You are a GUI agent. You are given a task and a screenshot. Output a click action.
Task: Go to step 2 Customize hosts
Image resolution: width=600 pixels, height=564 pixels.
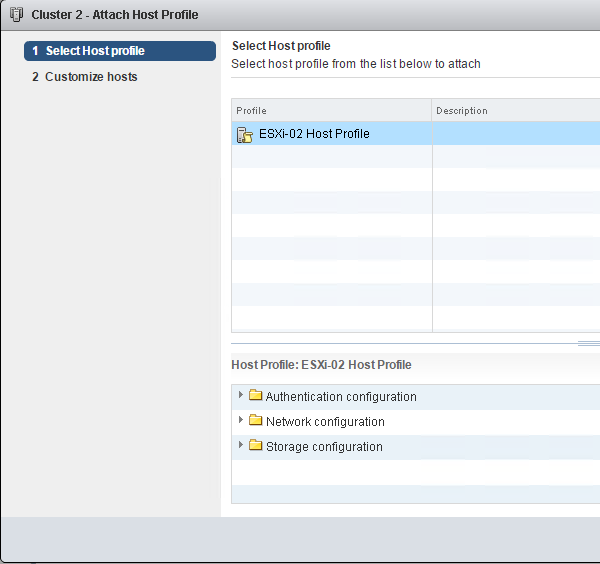85,77
